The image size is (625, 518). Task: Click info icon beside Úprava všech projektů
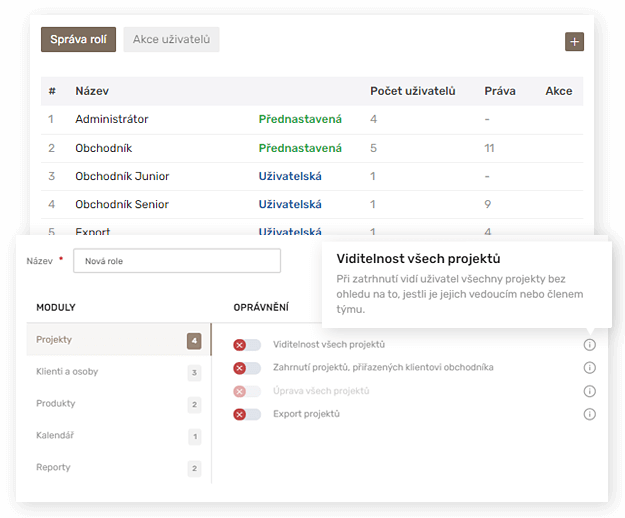(589, 391)
